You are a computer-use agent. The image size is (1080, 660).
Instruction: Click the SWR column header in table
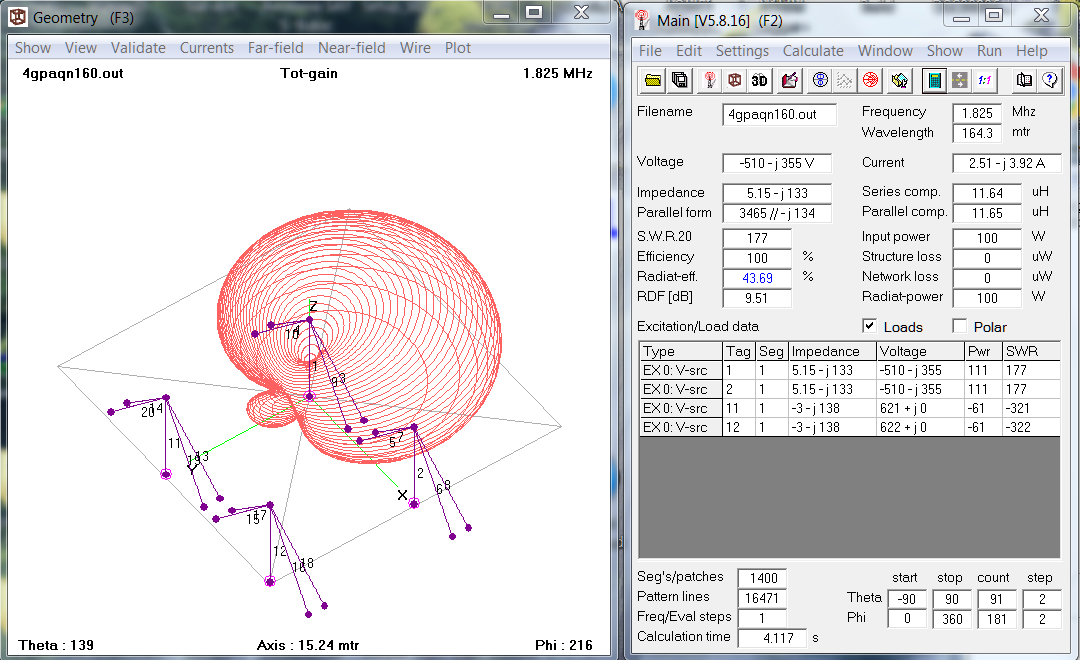[1031, 351]
